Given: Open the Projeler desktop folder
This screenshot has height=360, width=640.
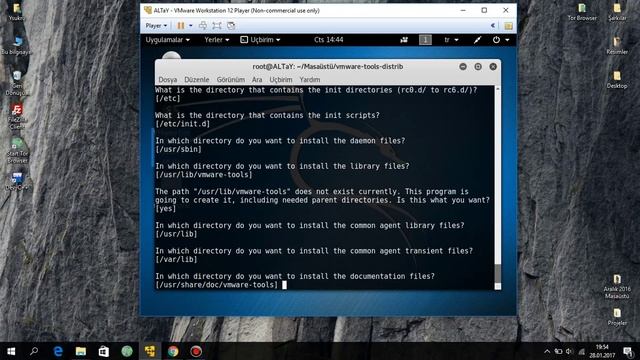Looking at the screenshot, I should (617, 317).
